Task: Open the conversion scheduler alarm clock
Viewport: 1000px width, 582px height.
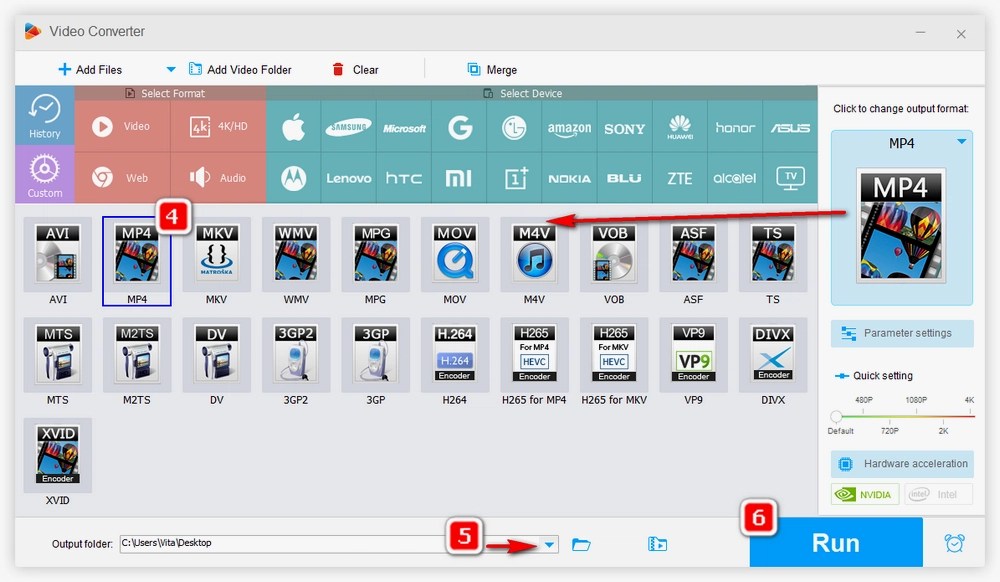Action: coord(954,542)
